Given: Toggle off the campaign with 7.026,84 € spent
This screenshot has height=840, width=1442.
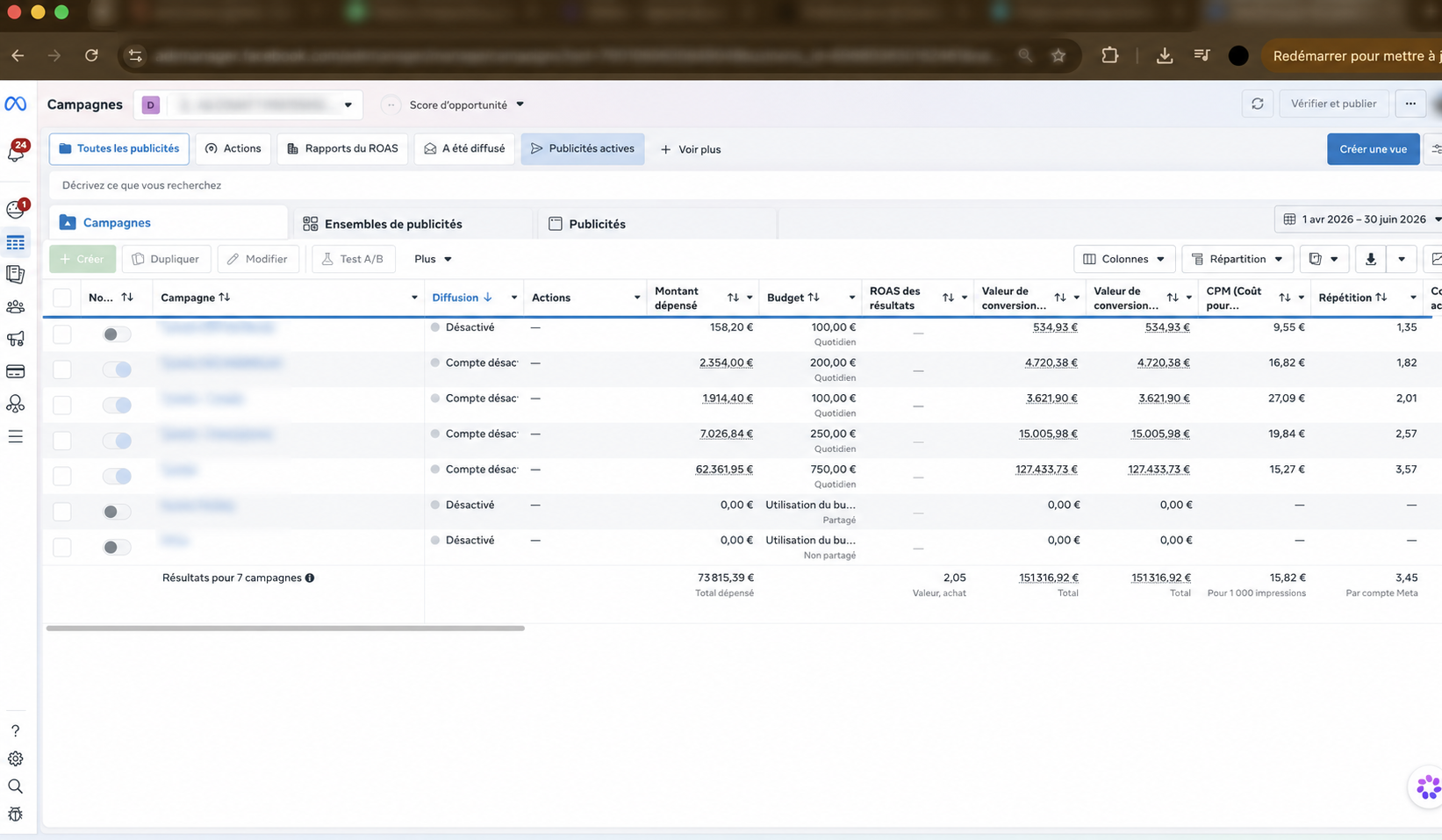Looking at the screenshot, I should (x=117, y=441).
